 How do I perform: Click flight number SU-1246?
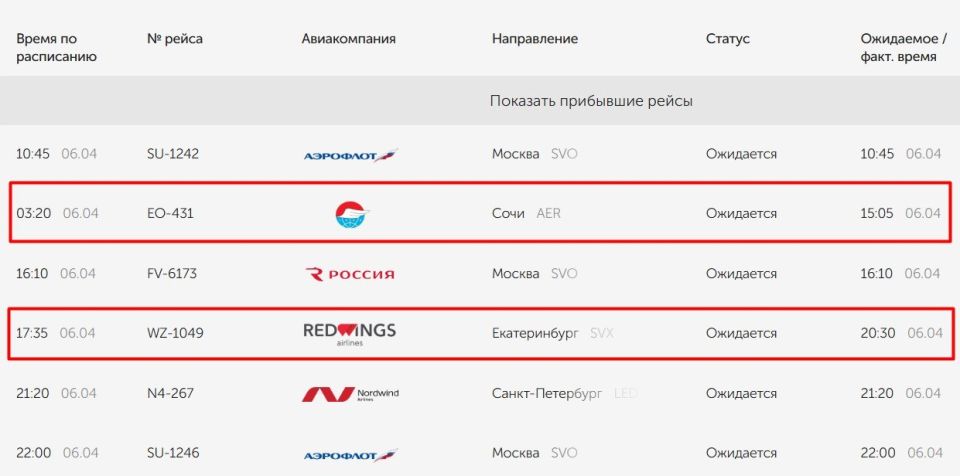[x=173, y=453]
